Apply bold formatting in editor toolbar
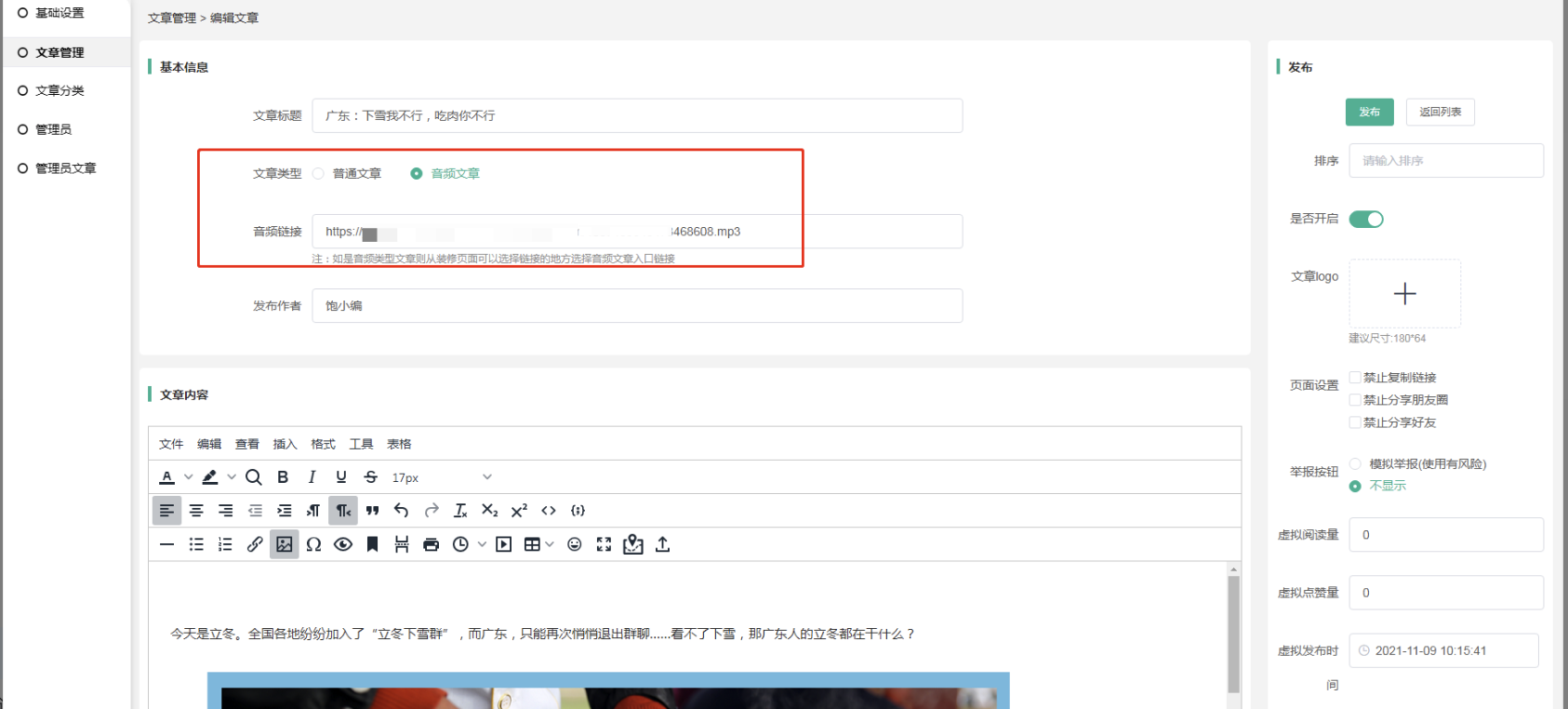Screen dimensions: 1568x709 tap(283, 477)
